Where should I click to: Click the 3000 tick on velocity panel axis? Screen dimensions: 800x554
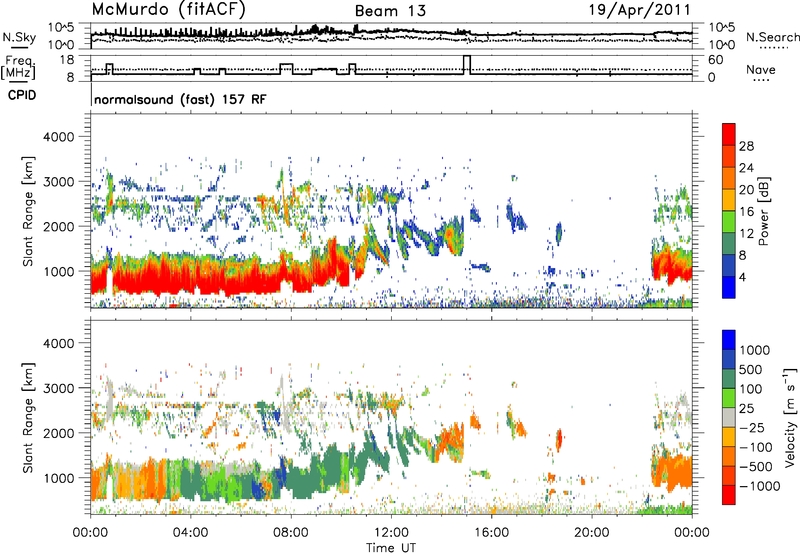tap(58, 388)
